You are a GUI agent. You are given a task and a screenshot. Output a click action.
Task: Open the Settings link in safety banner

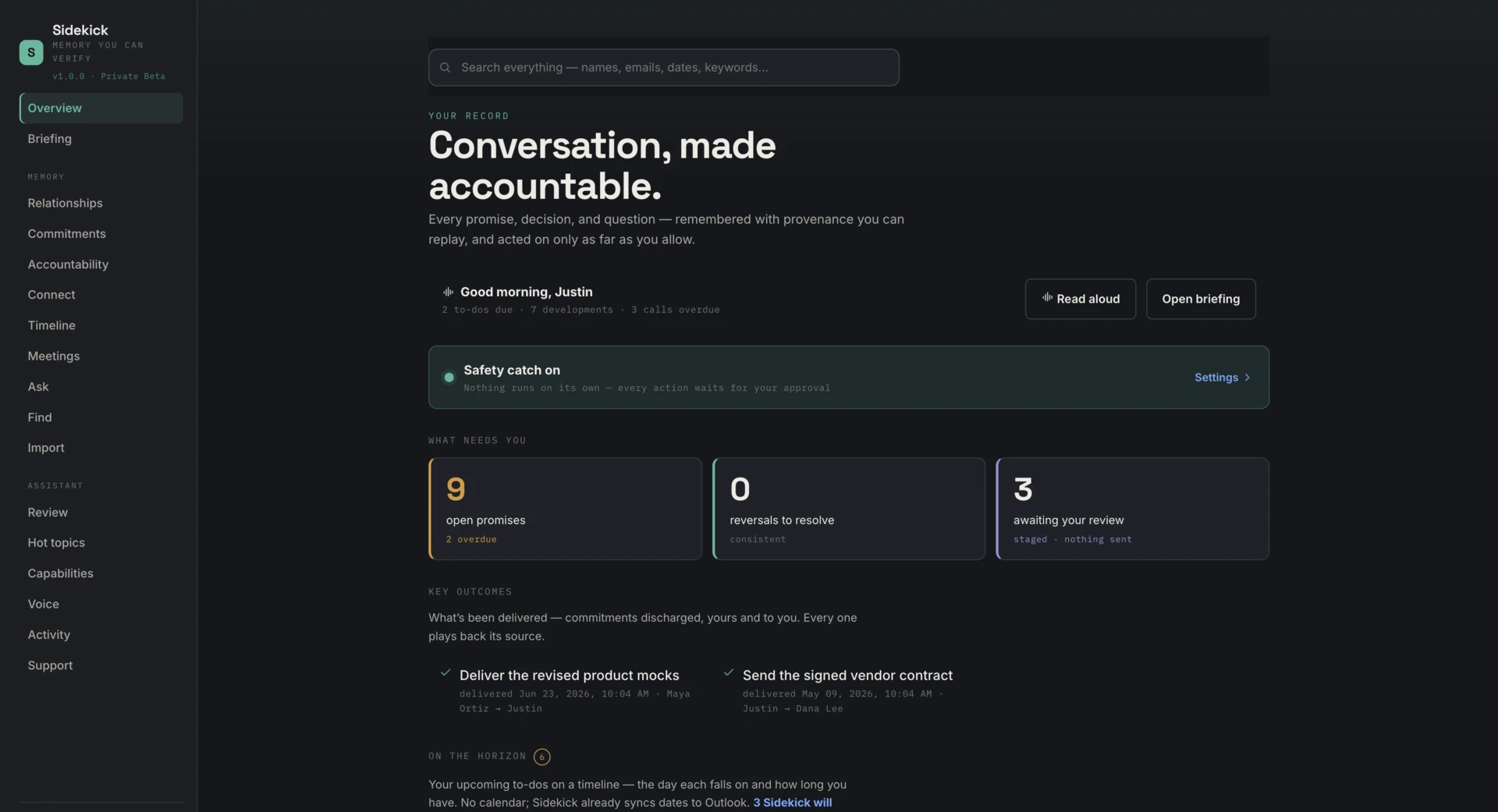[x=1223, y=378]
